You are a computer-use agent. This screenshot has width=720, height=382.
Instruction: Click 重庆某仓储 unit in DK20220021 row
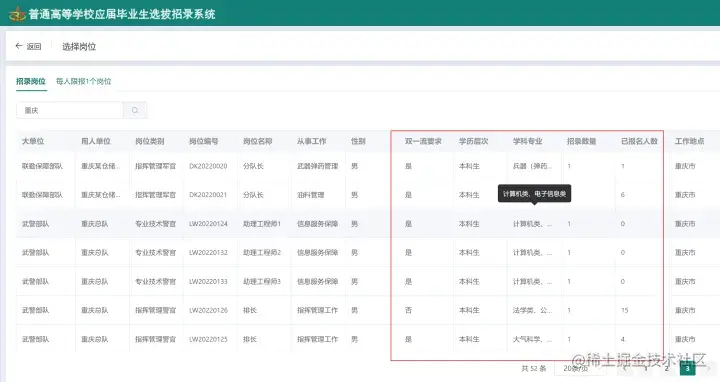[x=101, y=195]
